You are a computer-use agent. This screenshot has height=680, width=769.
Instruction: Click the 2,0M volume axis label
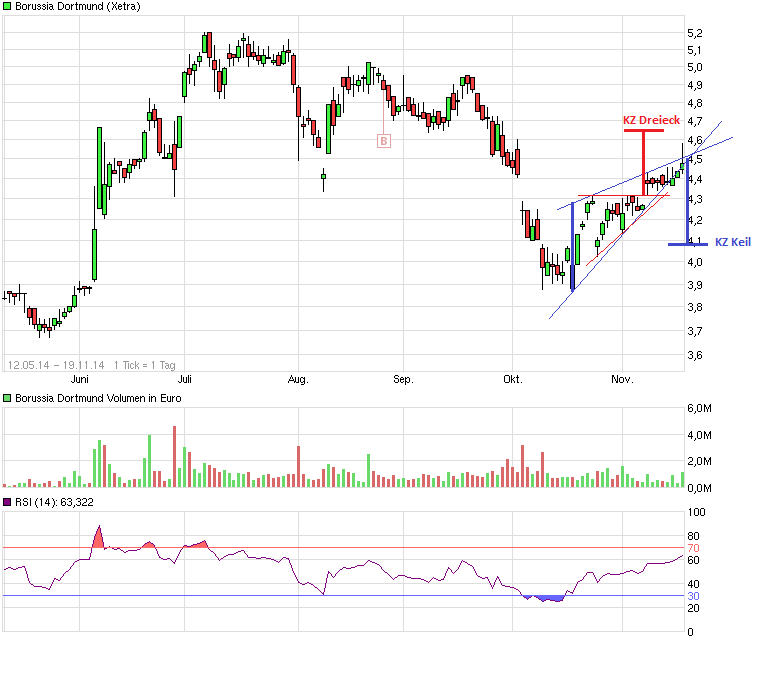tap(699, 461)
